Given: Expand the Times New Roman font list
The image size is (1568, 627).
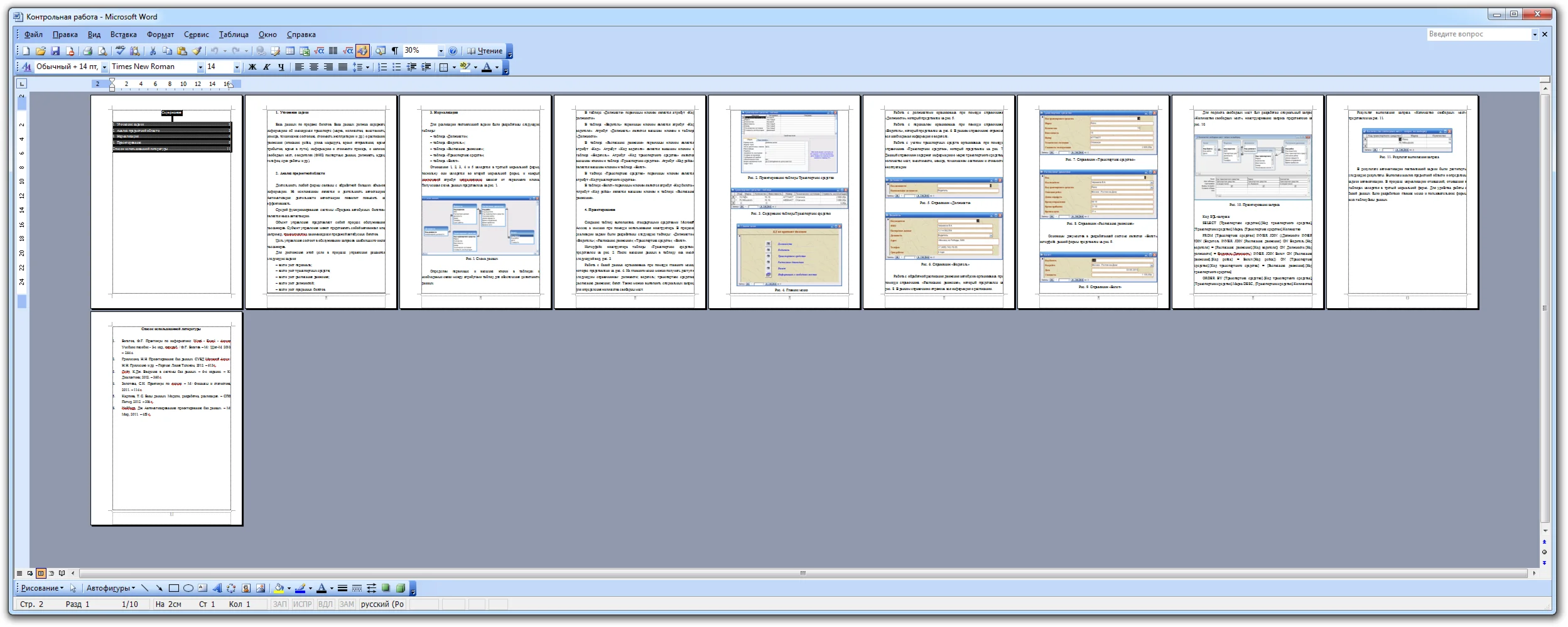Looking at the screenshot, I should pos(200,67).
